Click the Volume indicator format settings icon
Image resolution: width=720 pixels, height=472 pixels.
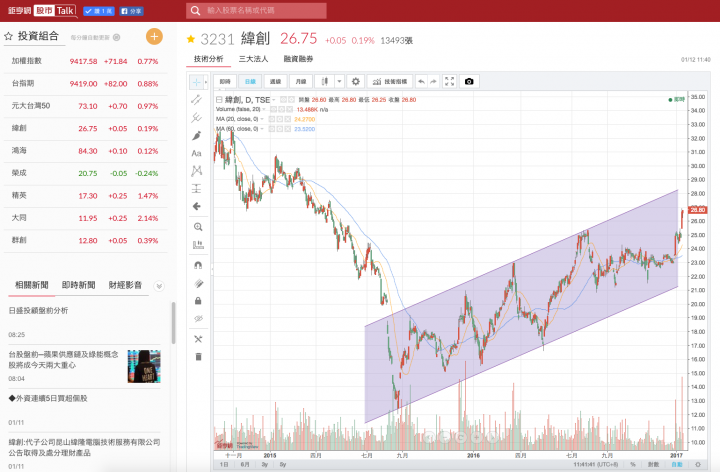coord(281,110)
